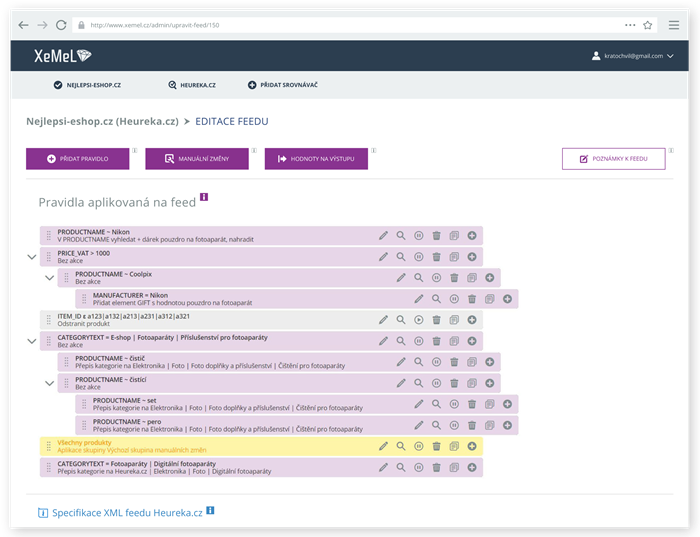Pause the Všechny produkty rule
This screenshot has width=700, height=537.
click(x=419, y=446)
